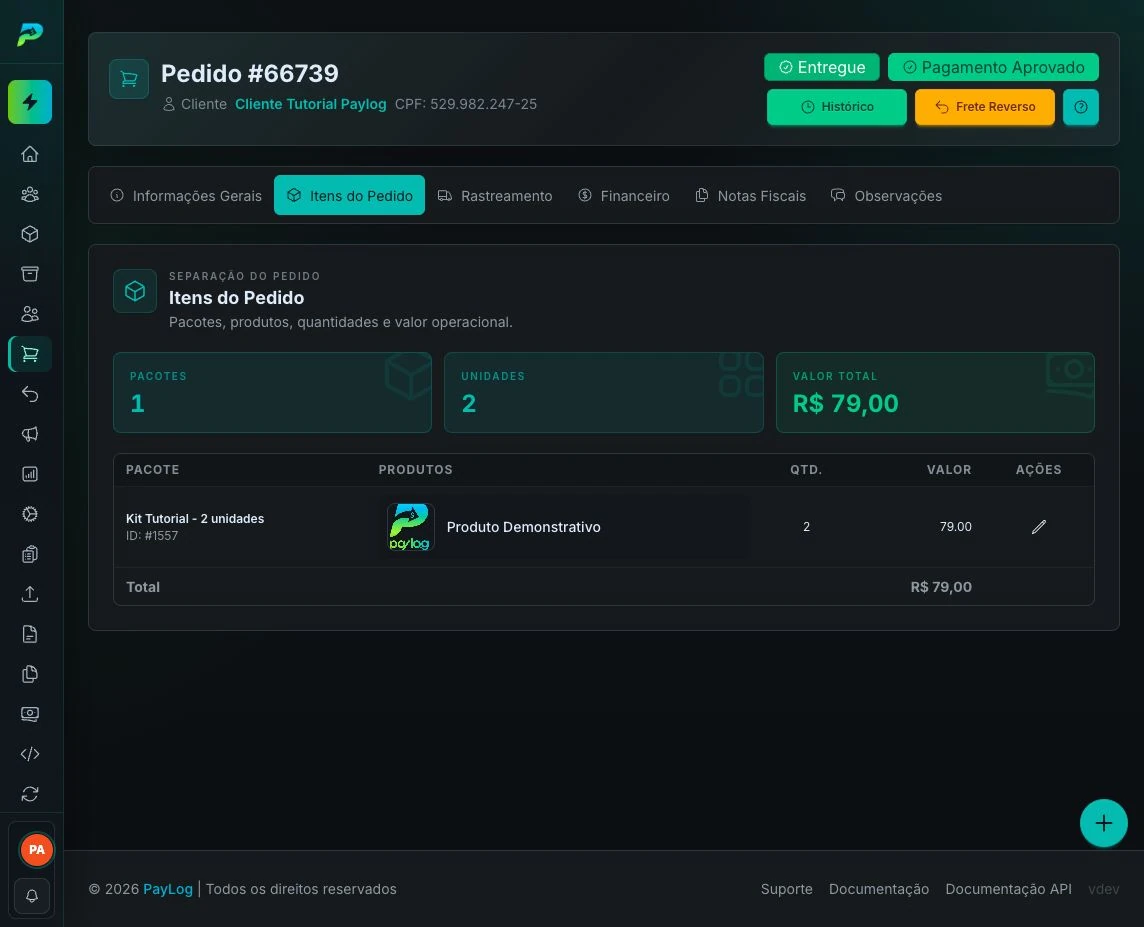Open the Cliente Tutorial Paylog link
The height and width of the screenshot is (927, 1144).
310,104
